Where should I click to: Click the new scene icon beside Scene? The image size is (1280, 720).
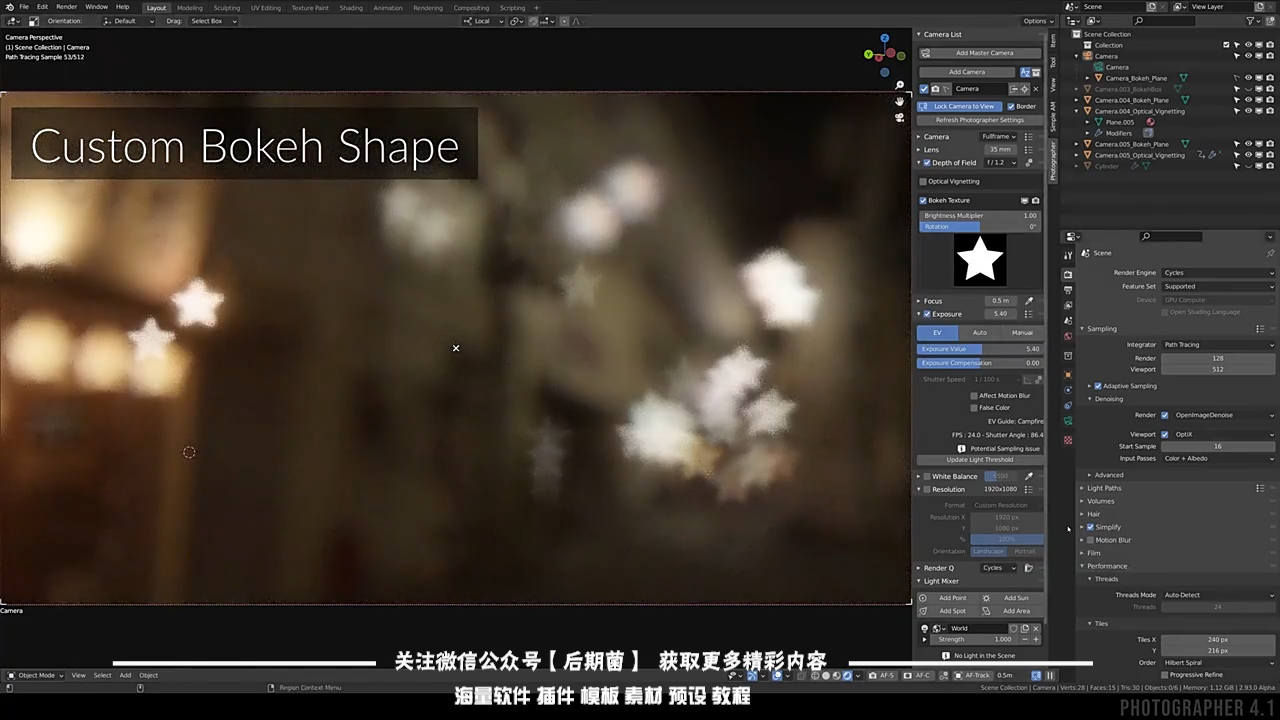1152,7
